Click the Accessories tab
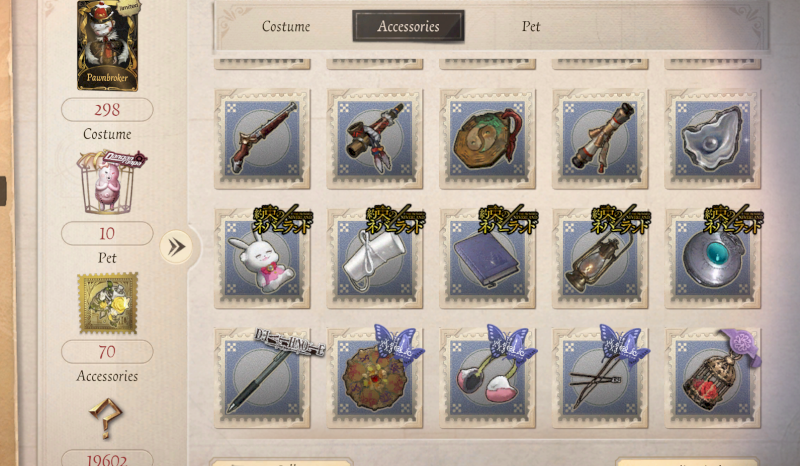 (x=408, y=26)
